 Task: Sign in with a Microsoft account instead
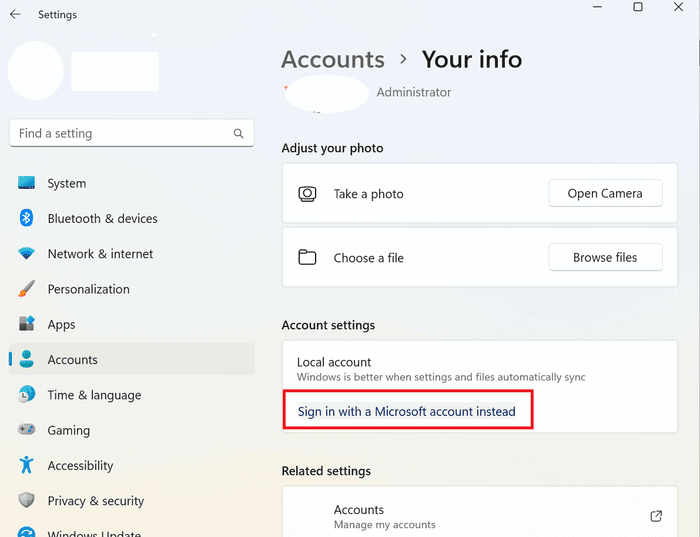click(x=407, y=411)
